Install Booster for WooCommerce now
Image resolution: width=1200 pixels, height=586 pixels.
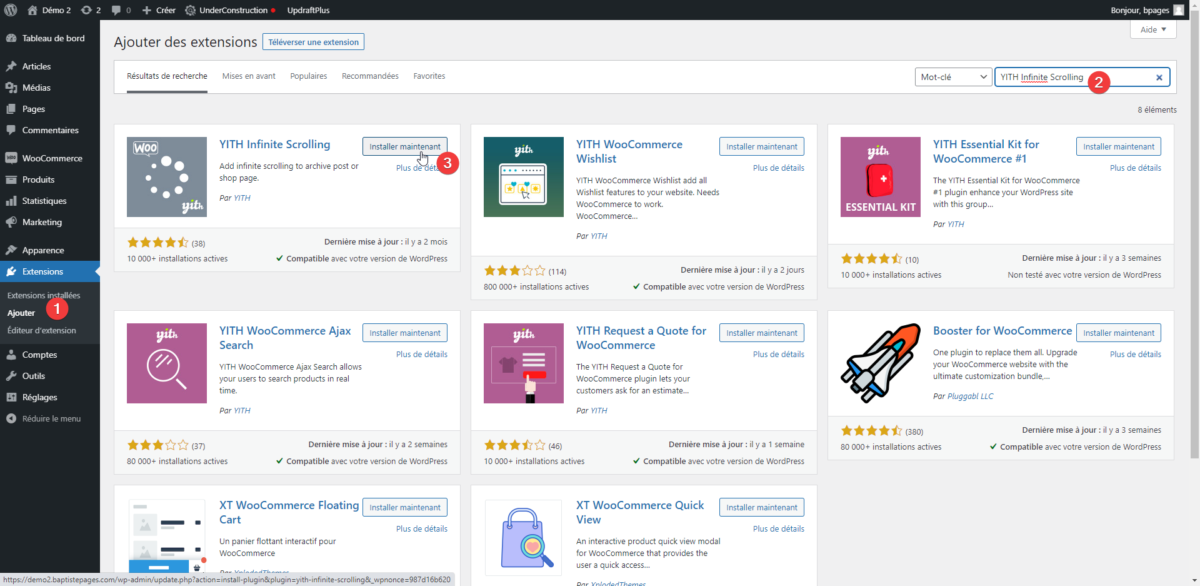click(x=1118, y=332)
